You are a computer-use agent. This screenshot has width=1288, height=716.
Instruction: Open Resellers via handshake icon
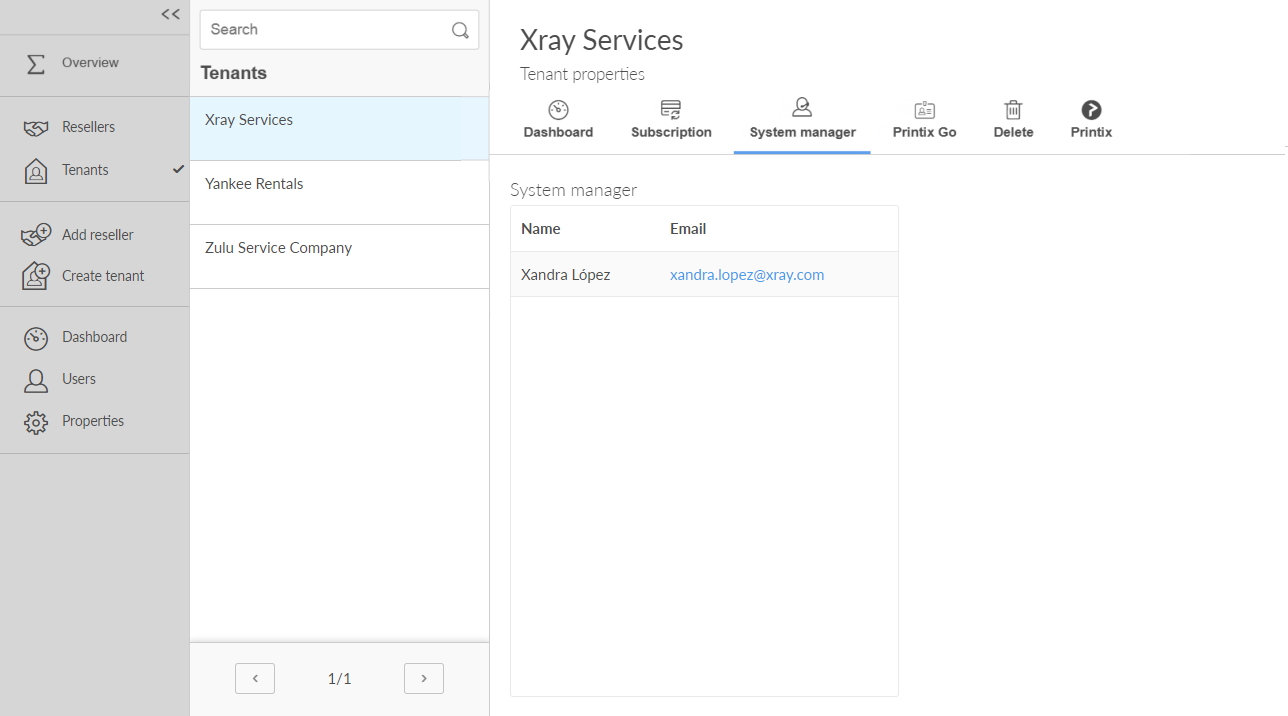pyautogui.click(x=36, y=128)
